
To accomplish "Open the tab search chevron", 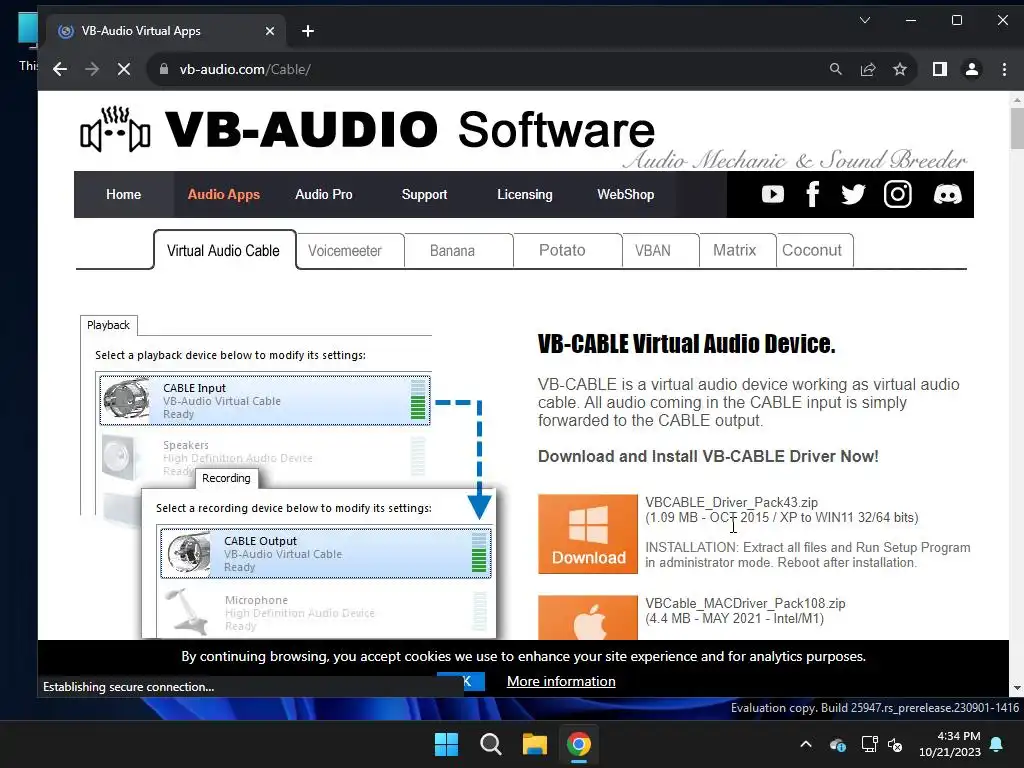I will click(865, 20).
